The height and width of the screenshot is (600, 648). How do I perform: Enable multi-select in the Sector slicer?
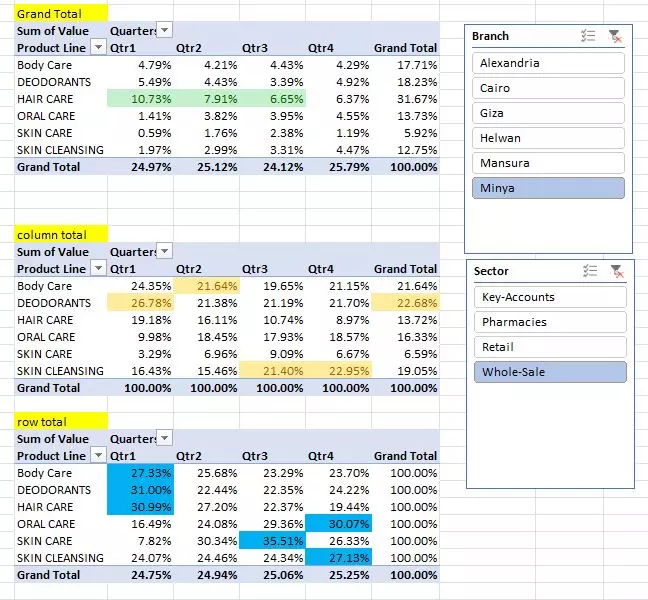[x=588, y=271]
